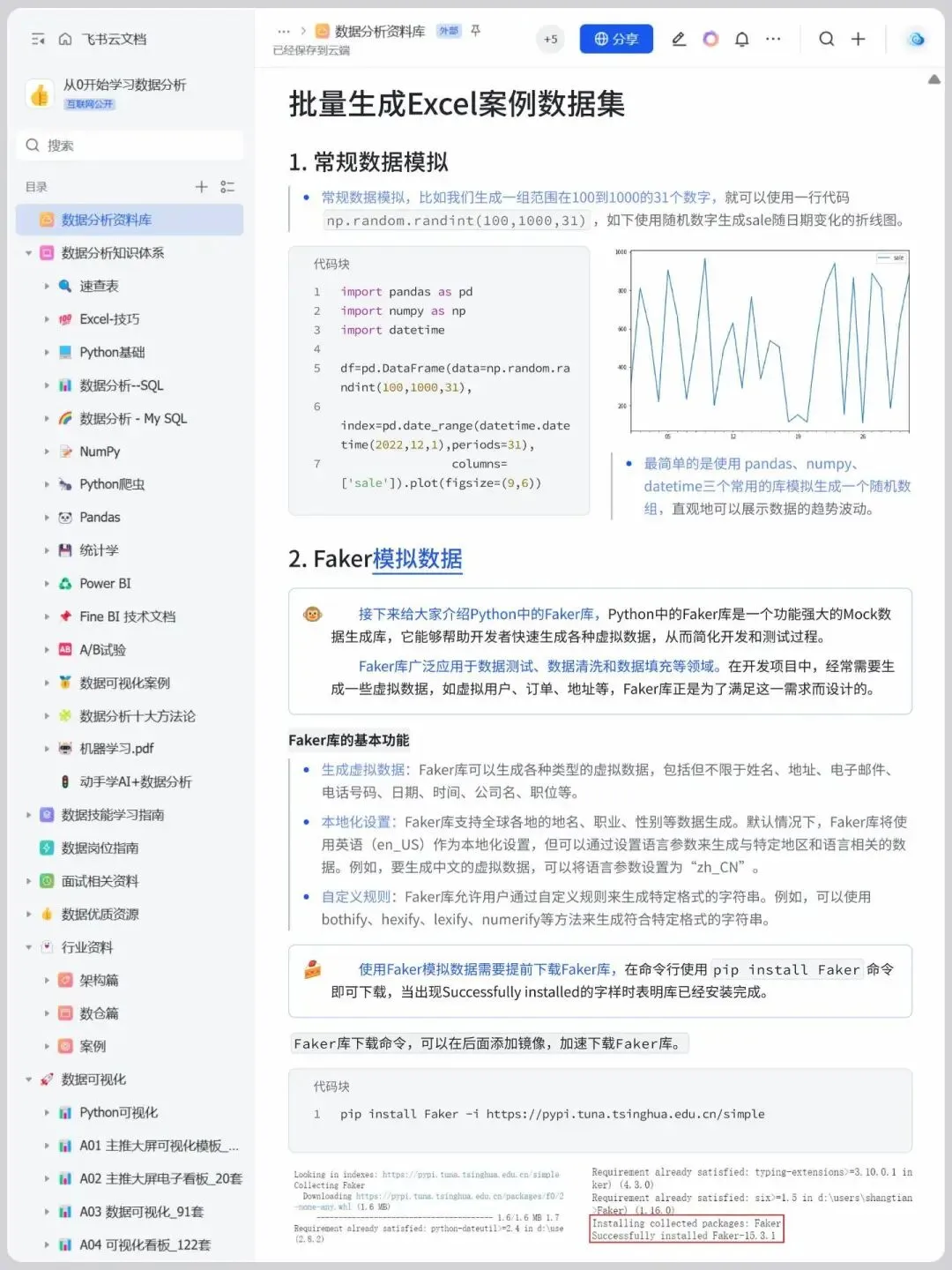Toggle the outline list icon beside 目录
This screenshot has height=1270, width=952.
pos(227,187)
